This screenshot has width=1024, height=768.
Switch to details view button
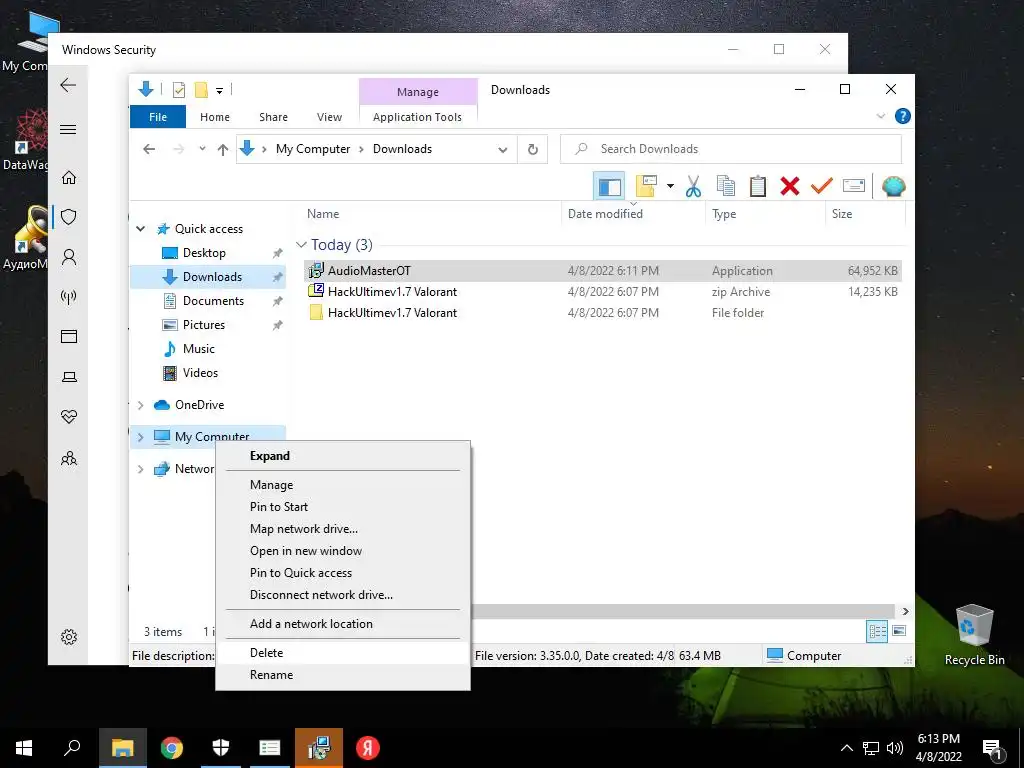877,631
